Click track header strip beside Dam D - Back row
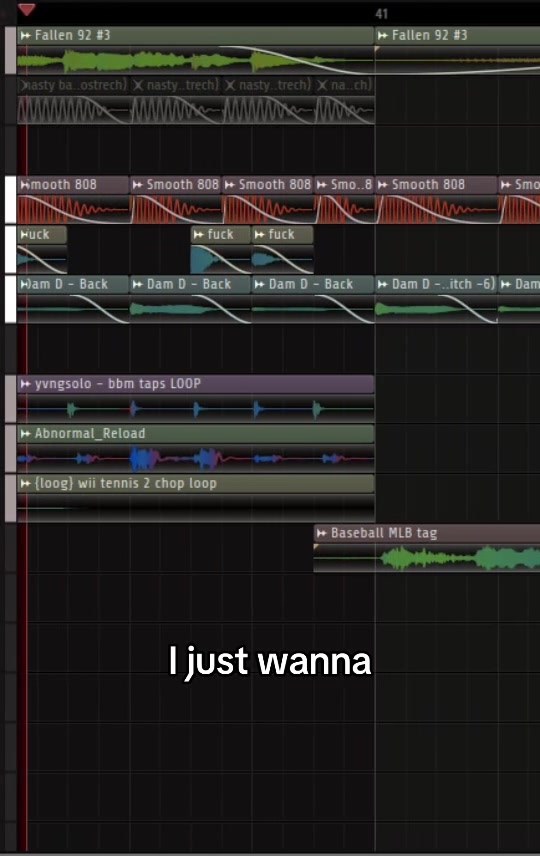The image size is (540, 856). click(x=10, y=299)
